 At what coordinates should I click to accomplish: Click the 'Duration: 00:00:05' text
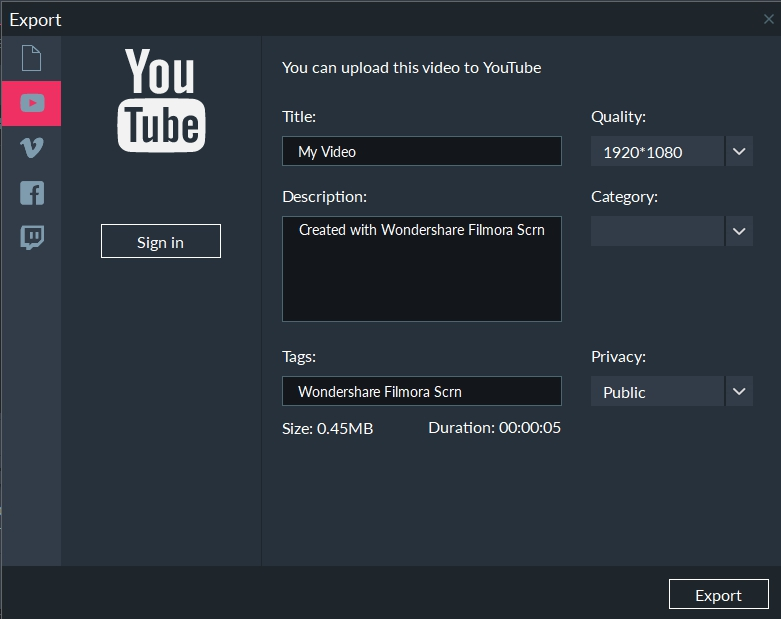(x=495, y=428)
